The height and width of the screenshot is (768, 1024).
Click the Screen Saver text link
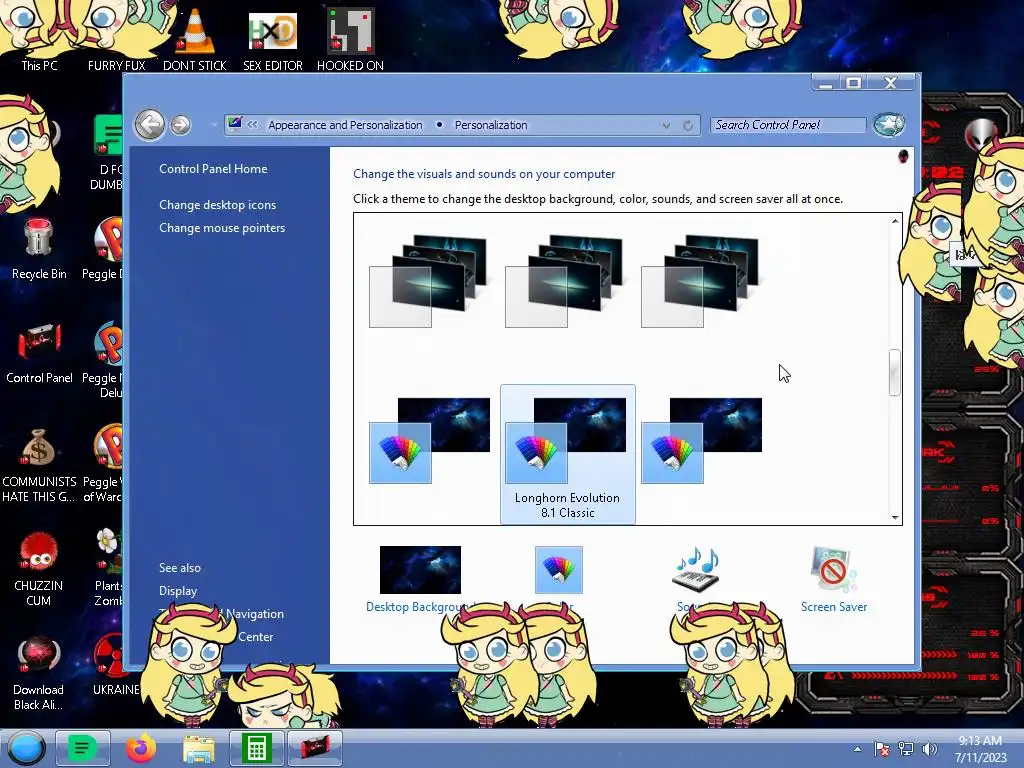click(x=834, y=607)
